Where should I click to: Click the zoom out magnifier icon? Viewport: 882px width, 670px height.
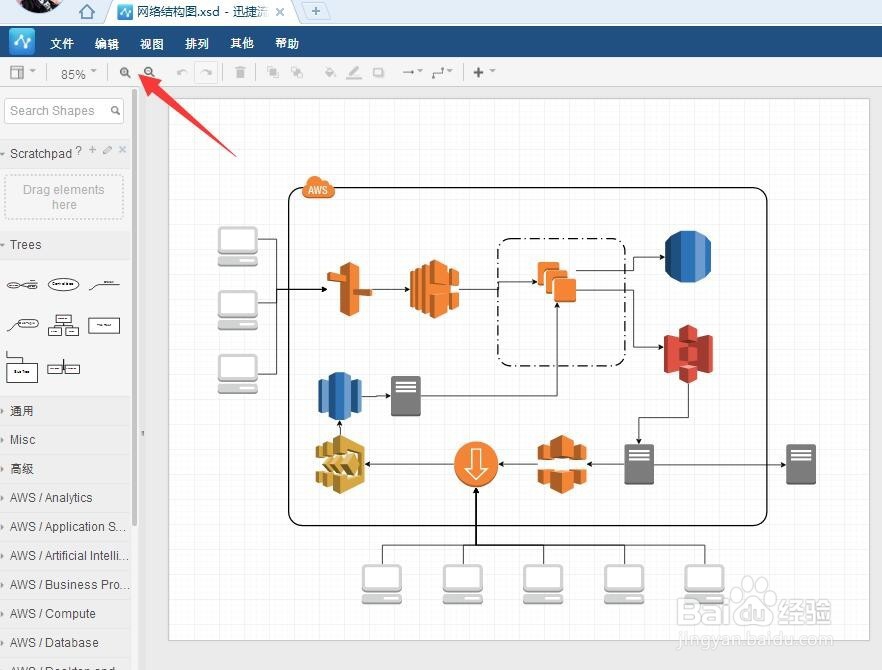[149, 72]
